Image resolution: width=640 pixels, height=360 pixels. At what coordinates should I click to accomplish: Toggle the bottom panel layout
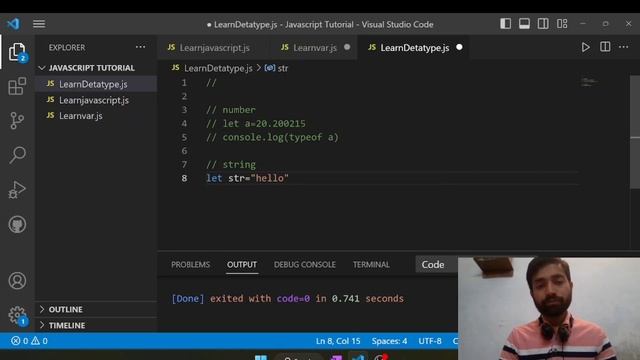click(524, 24)
